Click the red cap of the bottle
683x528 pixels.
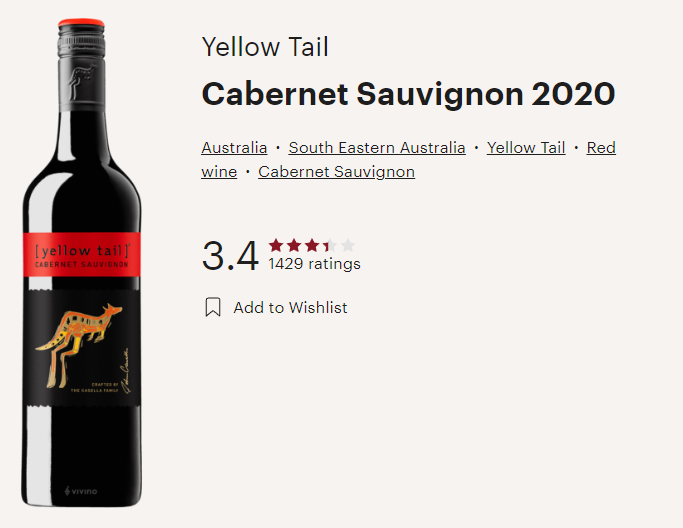coord(81,22)
